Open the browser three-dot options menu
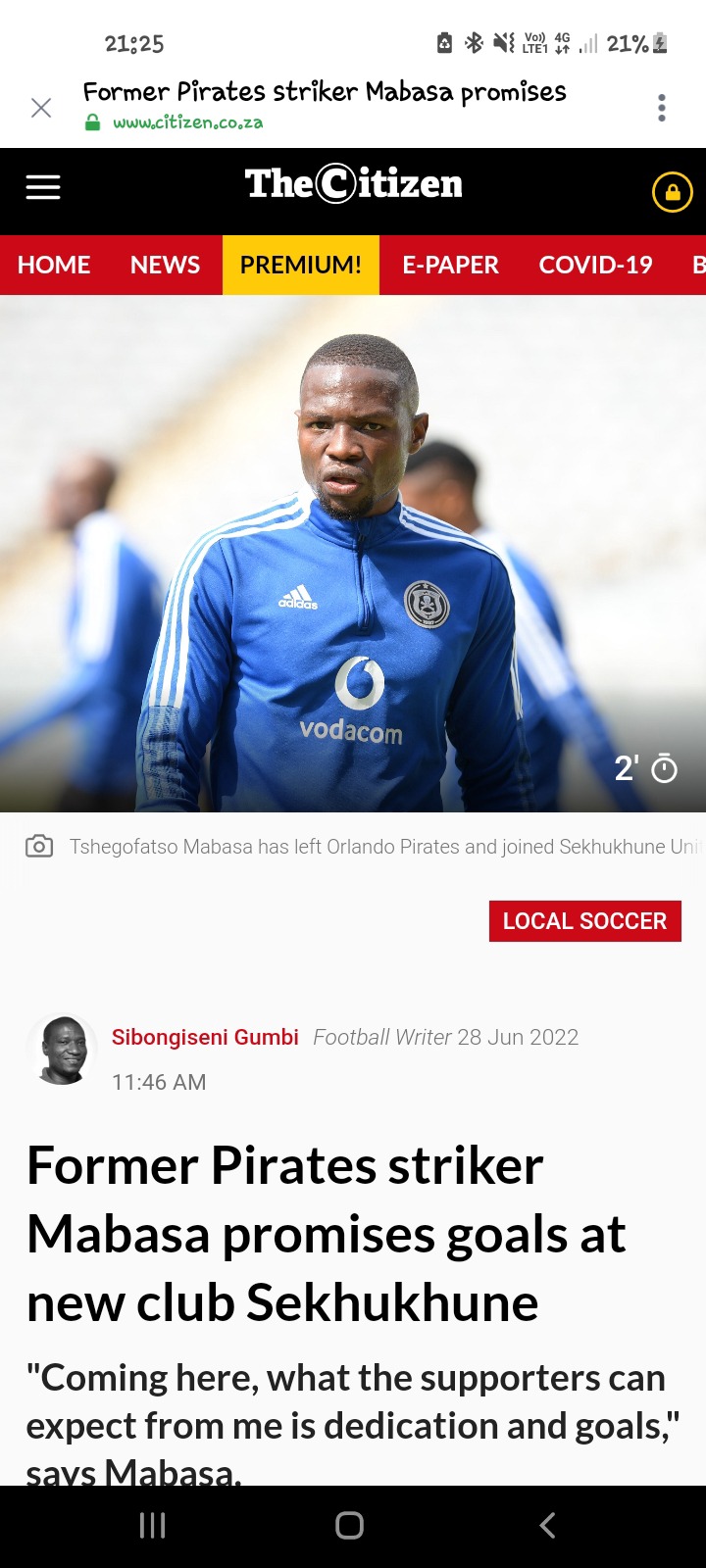Viewport: 706px width, 1568px height. point(662,108)
